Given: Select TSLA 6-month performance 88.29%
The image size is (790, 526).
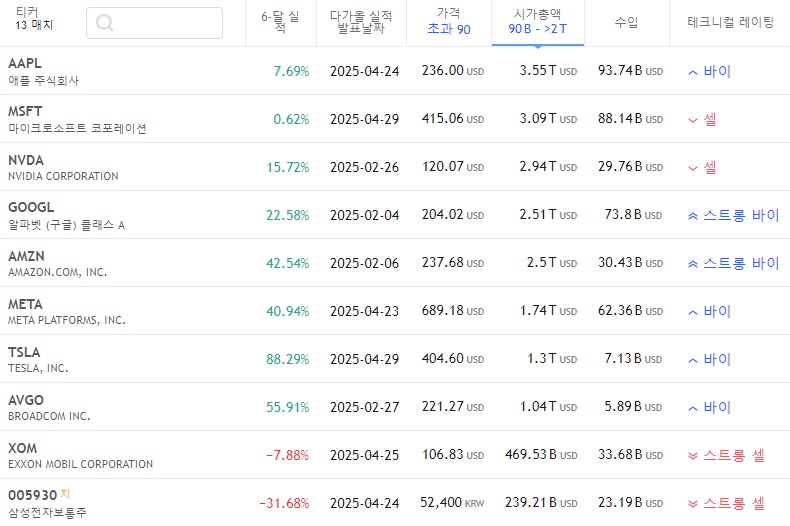Looking at the screenshot, I should 288,359.
